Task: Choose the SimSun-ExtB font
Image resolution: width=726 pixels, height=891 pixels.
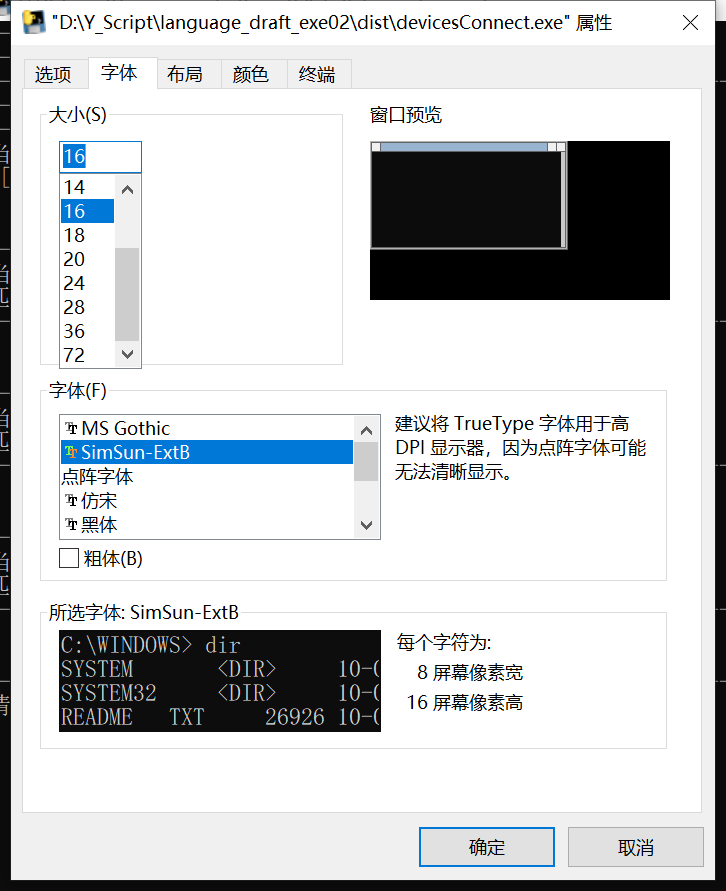Action: [207, 452]
